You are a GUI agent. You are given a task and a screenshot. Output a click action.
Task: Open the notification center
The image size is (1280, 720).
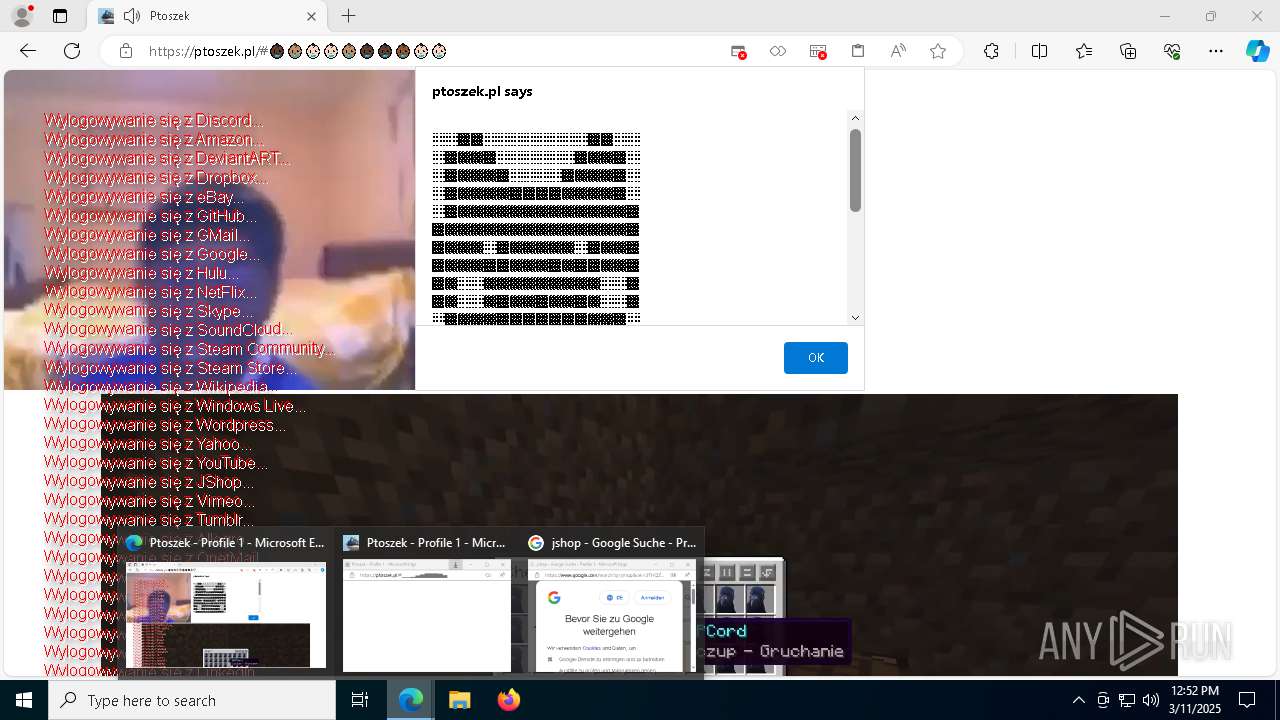pos(1247,700)
